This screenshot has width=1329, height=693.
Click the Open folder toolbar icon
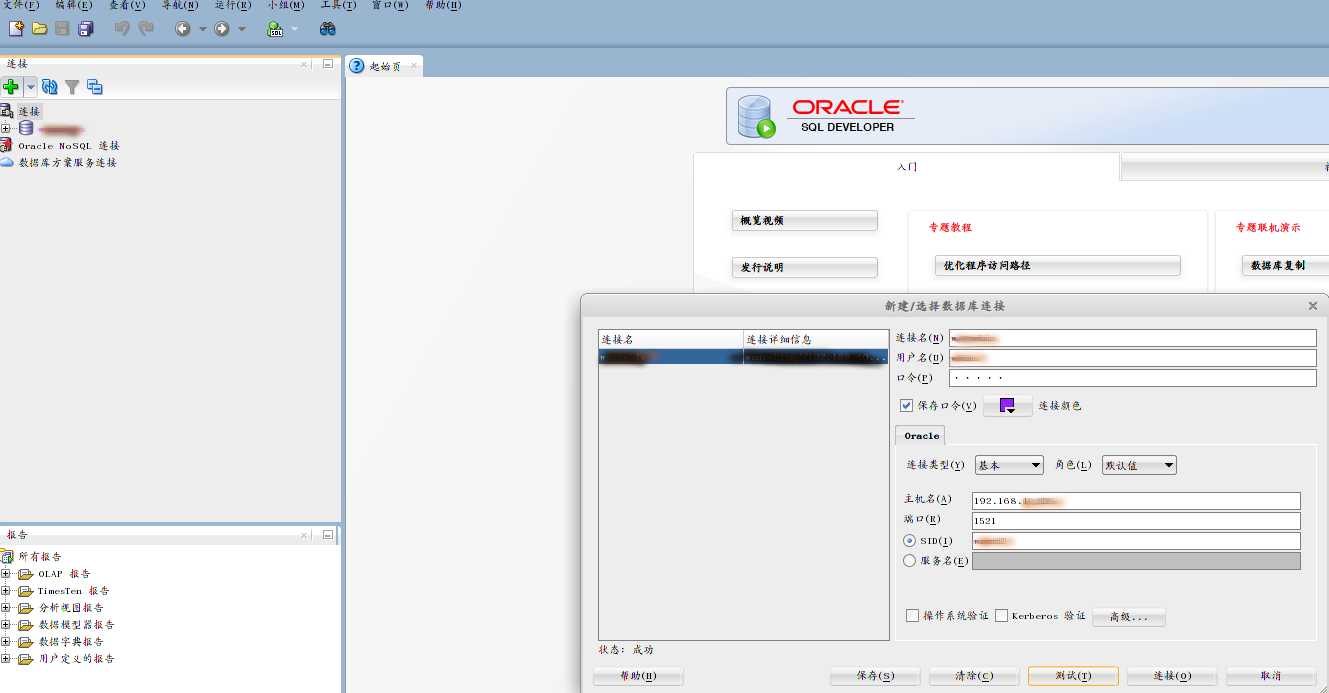[39, 29]
